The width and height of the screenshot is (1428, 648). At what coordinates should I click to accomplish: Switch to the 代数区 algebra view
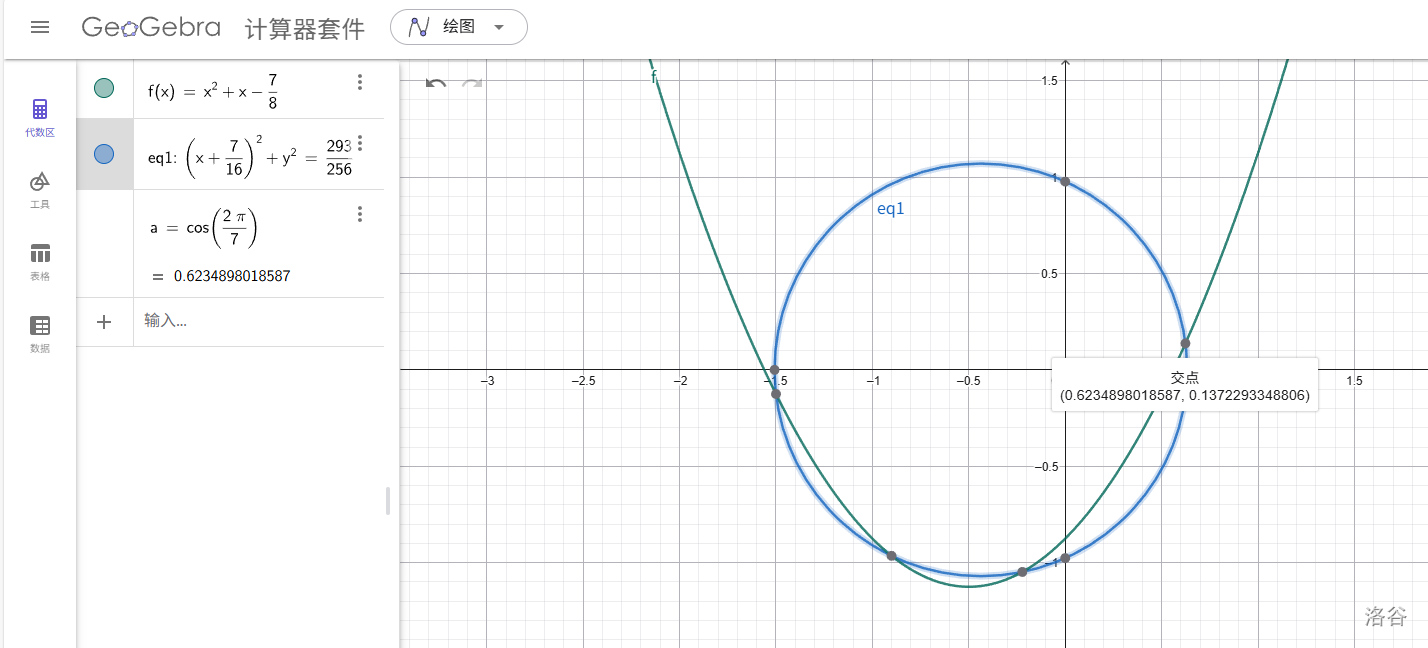tap(40, 117)
